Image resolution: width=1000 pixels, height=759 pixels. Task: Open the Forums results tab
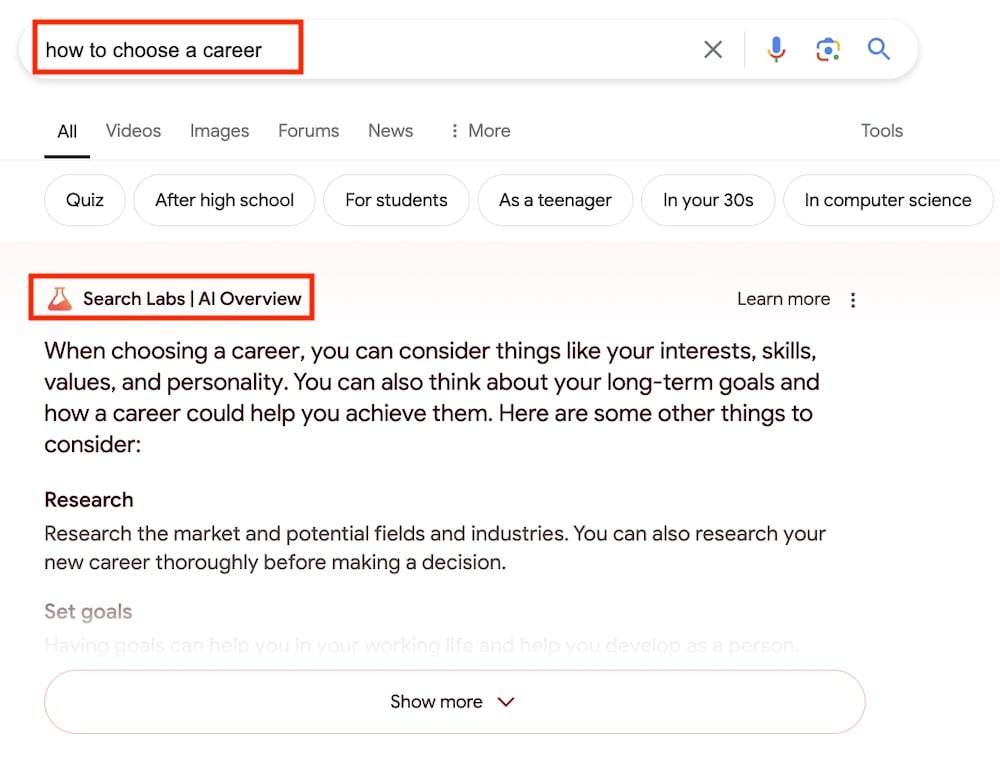(x=308, y=131)
